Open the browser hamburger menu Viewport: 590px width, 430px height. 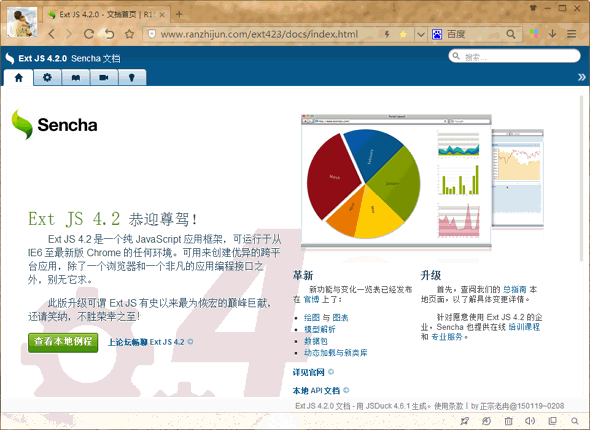point(572,34)
